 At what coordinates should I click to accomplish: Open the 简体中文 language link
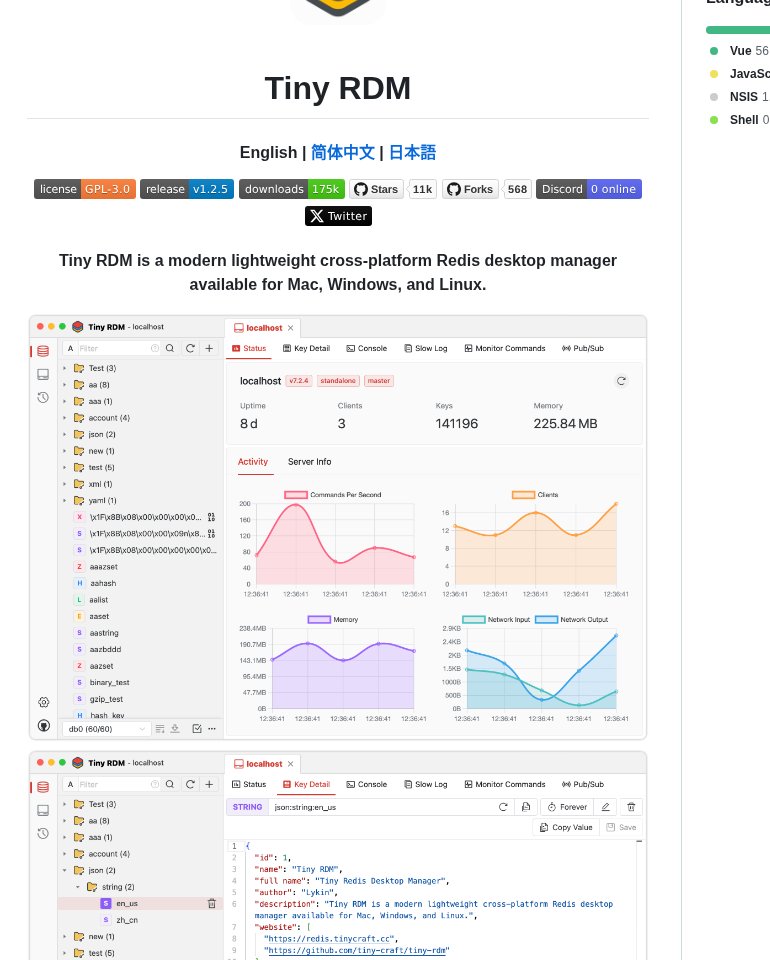click(x=342, y=152)
